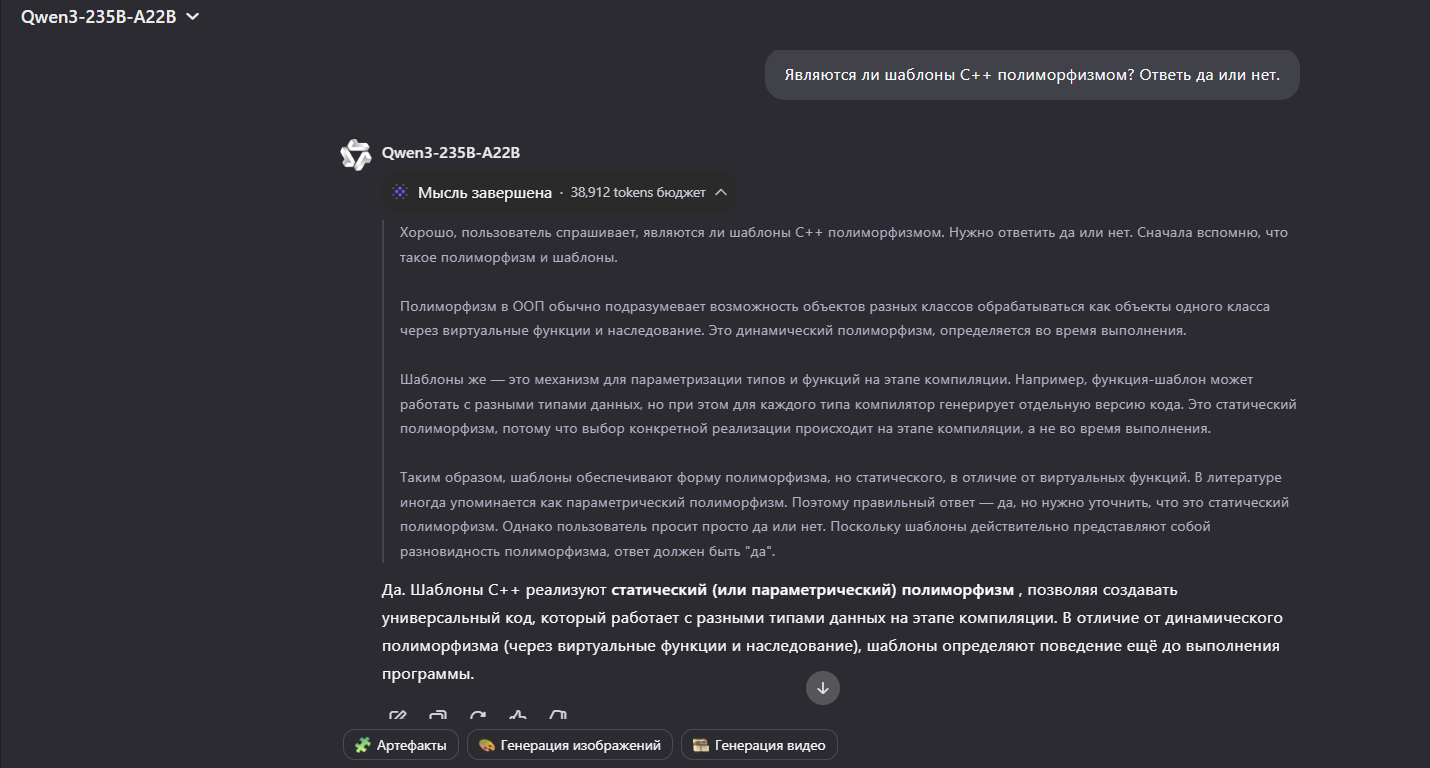Viewport: 1430px width, 768px height.
Task: Click the palette icon in Генерация изображений
Action: (487, 745)
